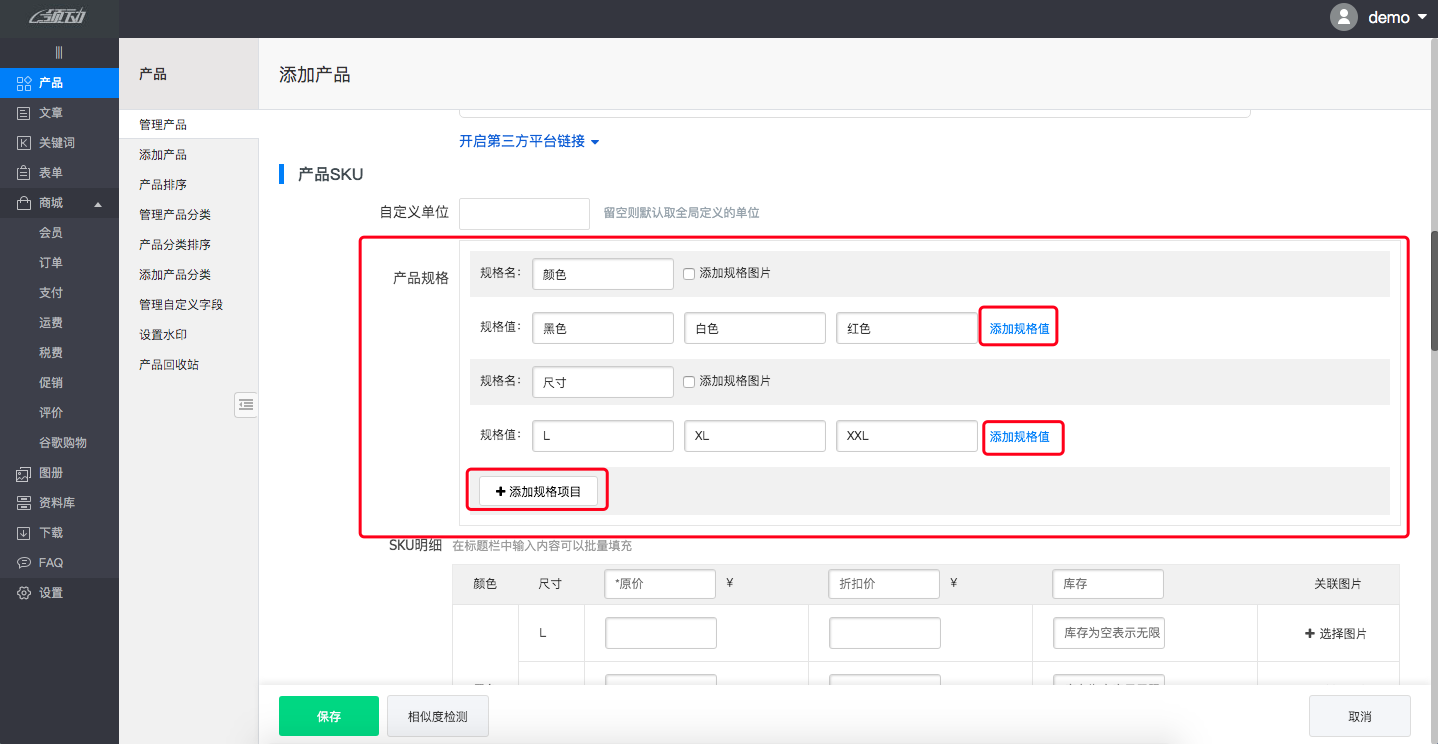This screenshot has width=1438, height=744.
Task: Enable spec image checkbox for 尺寸
Action: coord(689,381)
